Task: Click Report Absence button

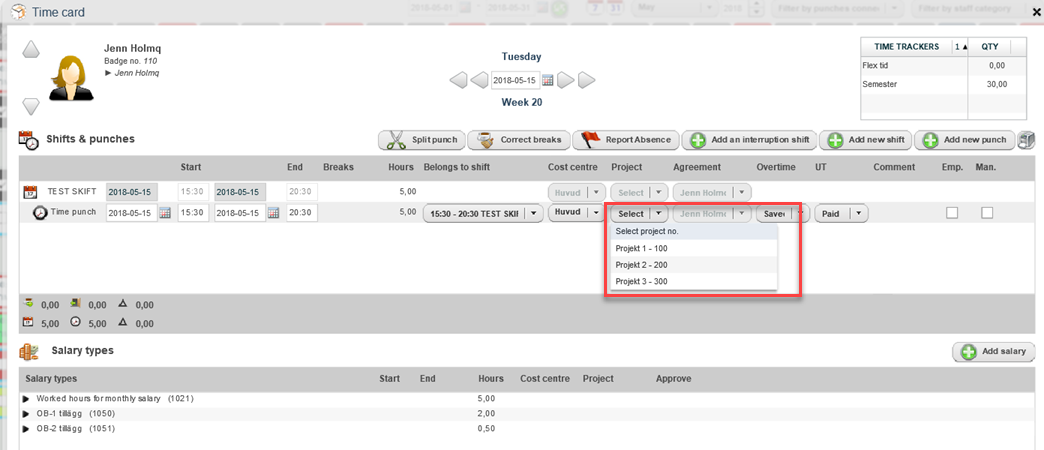Action: pyautogui.click(x=626, y=140)
